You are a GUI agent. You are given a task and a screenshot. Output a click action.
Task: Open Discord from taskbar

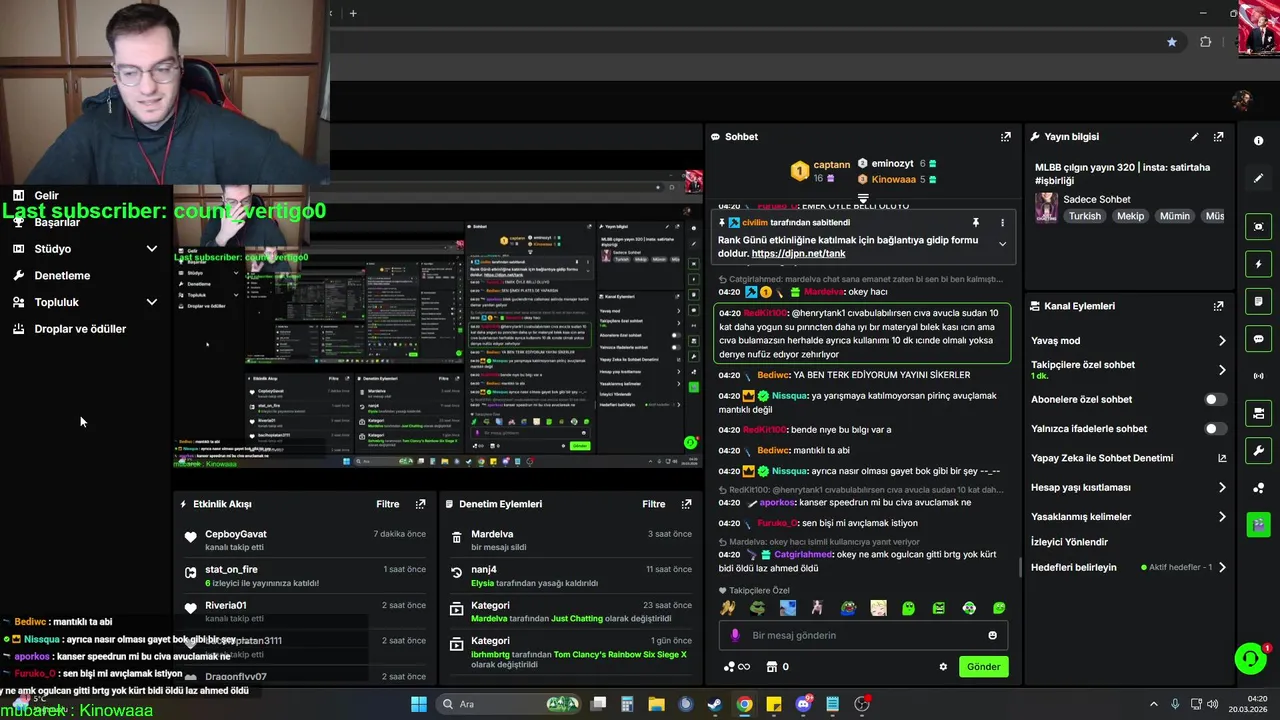click(x=803, y=704)
